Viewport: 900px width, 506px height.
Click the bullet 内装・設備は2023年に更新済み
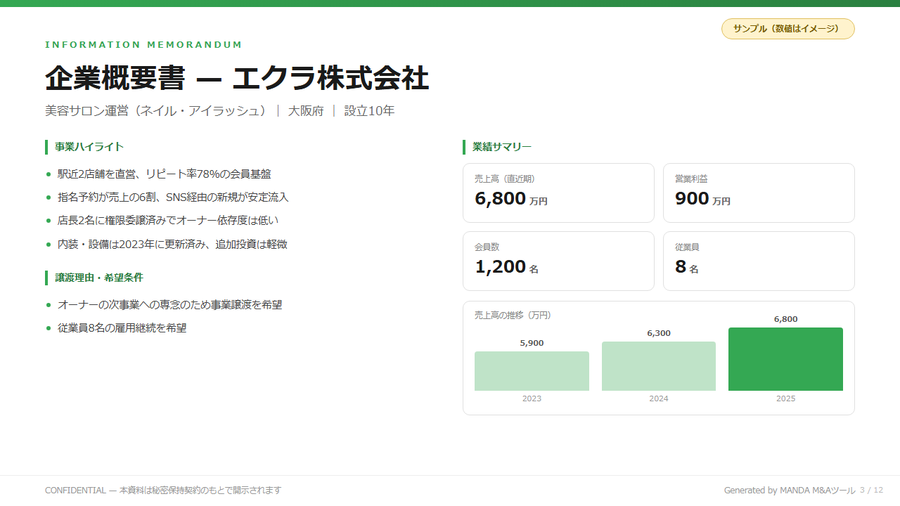tap(172, 244)
